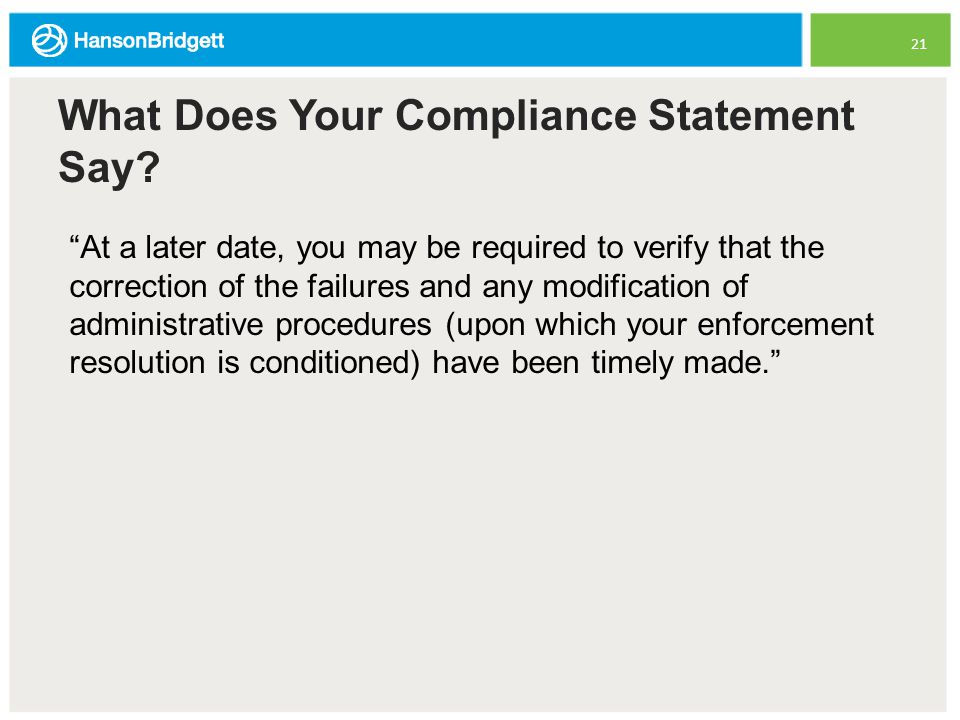
Task: Select the HansonBridgett company name text
Action: (149, 41)
